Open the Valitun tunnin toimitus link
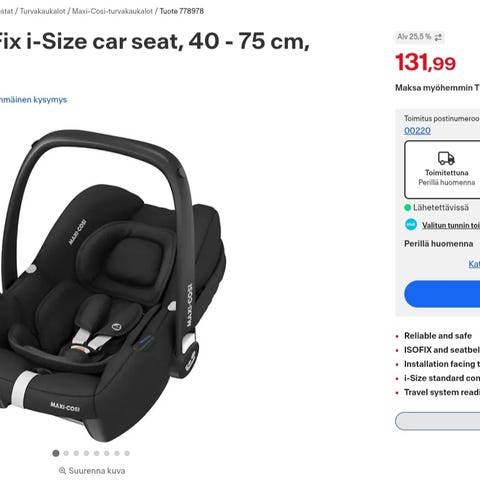The image size is (480, 480). click(x=451, y=225)
